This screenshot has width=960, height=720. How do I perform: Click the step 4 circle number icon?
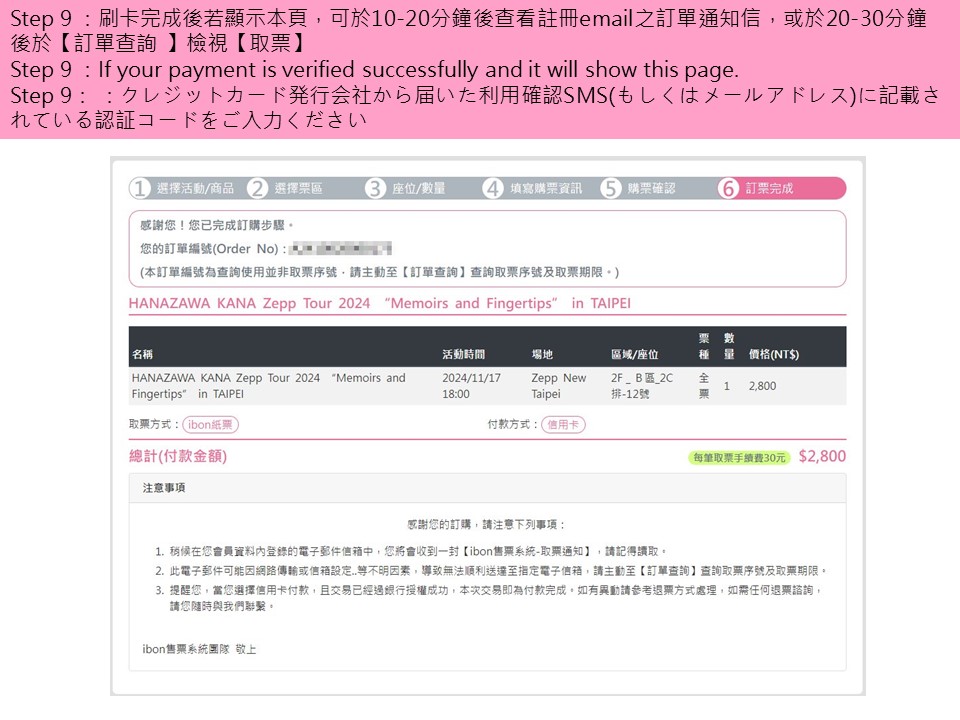pyautogui.click(x=493, y=188)
